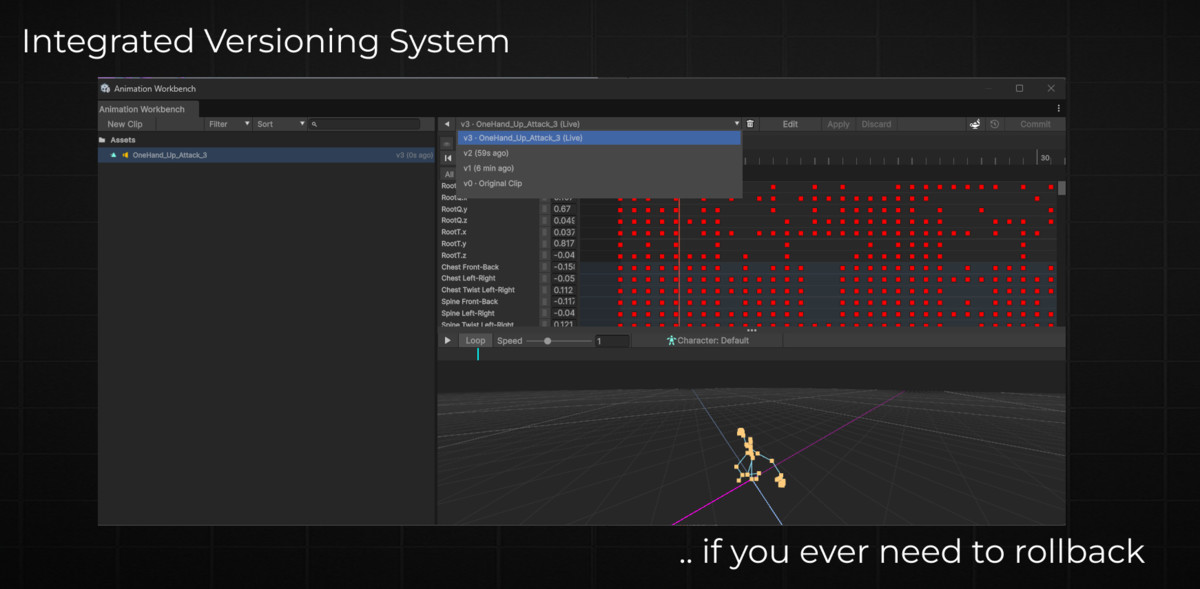
Task: Click the playback speed value input field
Action: (608, 340)
